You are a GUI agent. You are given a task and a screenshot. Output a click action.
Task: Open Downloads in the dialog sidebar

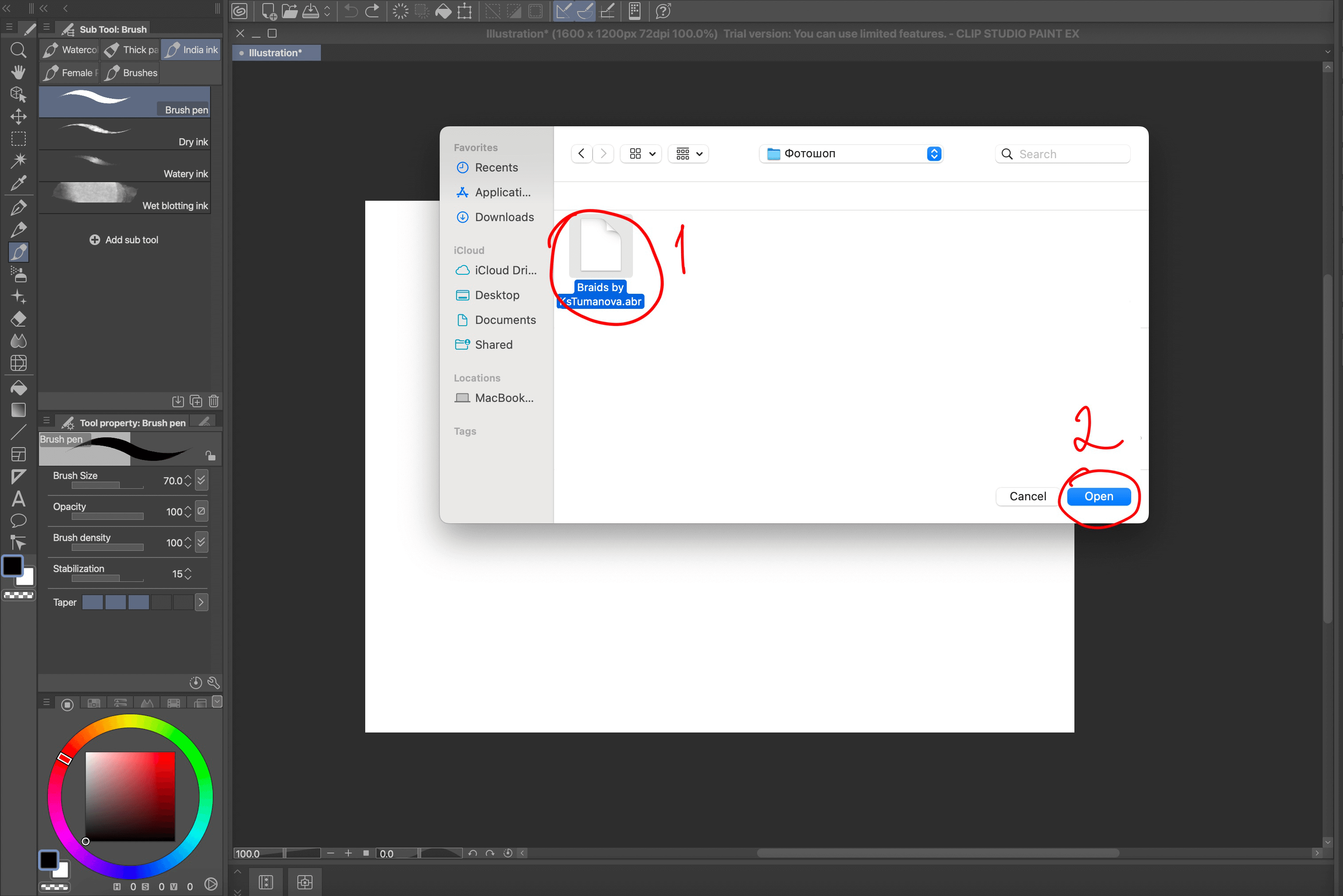tap(504, 217)
